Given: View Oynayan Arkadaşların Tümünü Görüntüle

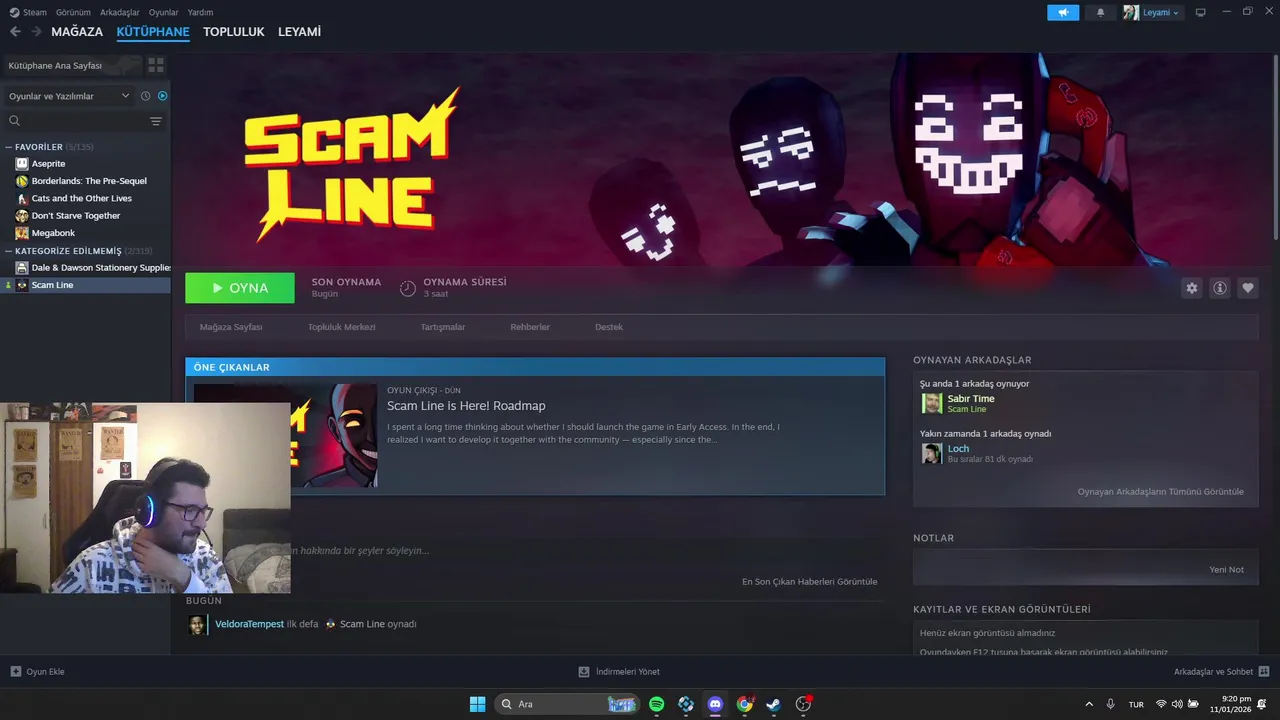Looking at the screenshot, I should coord(1160,492).
